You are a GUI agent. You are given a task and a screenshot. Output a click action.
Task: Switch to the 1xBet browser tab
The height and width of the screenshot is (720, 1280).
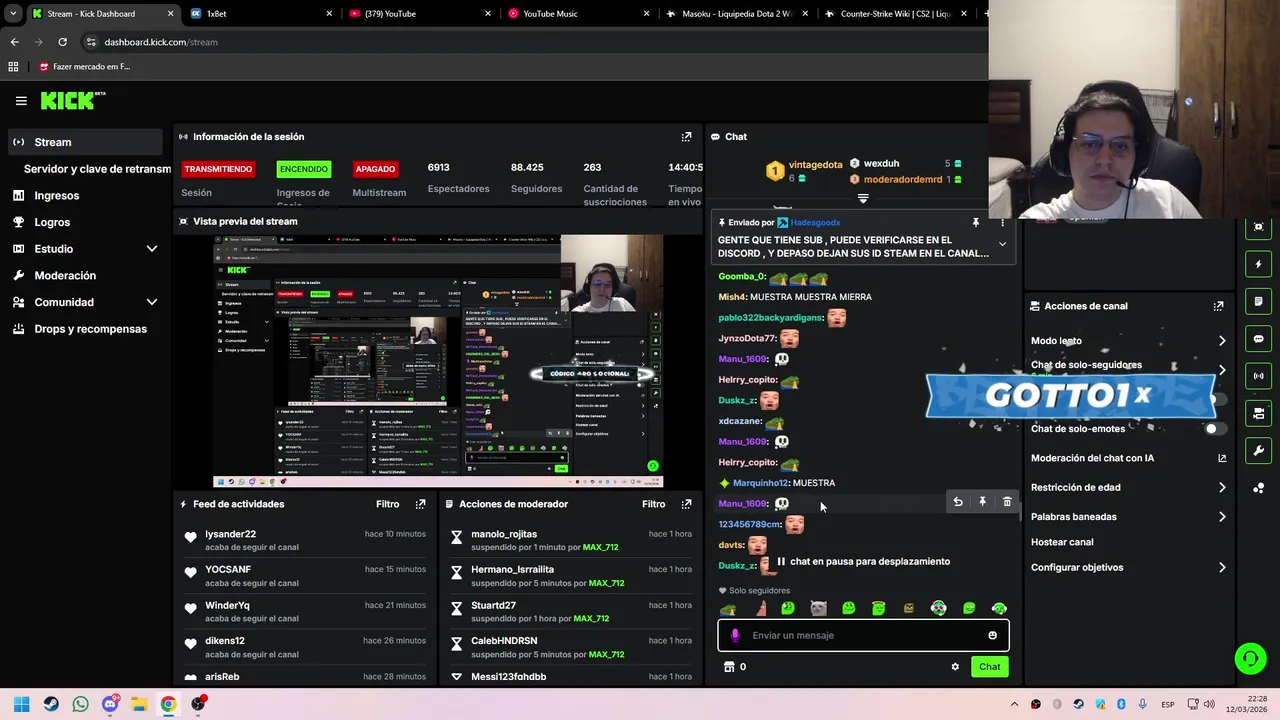pyautogui.click(x=260, y=14)
